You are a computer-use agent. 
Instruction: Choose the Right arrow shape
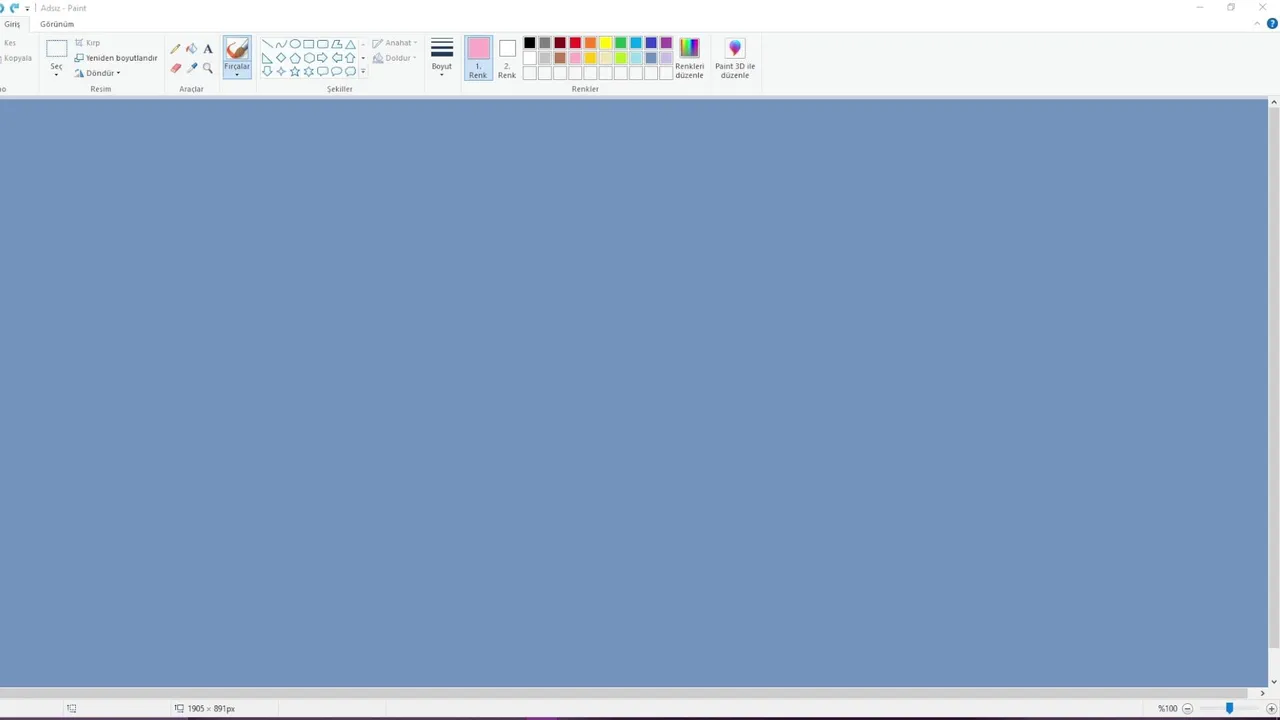pos(323,58)
